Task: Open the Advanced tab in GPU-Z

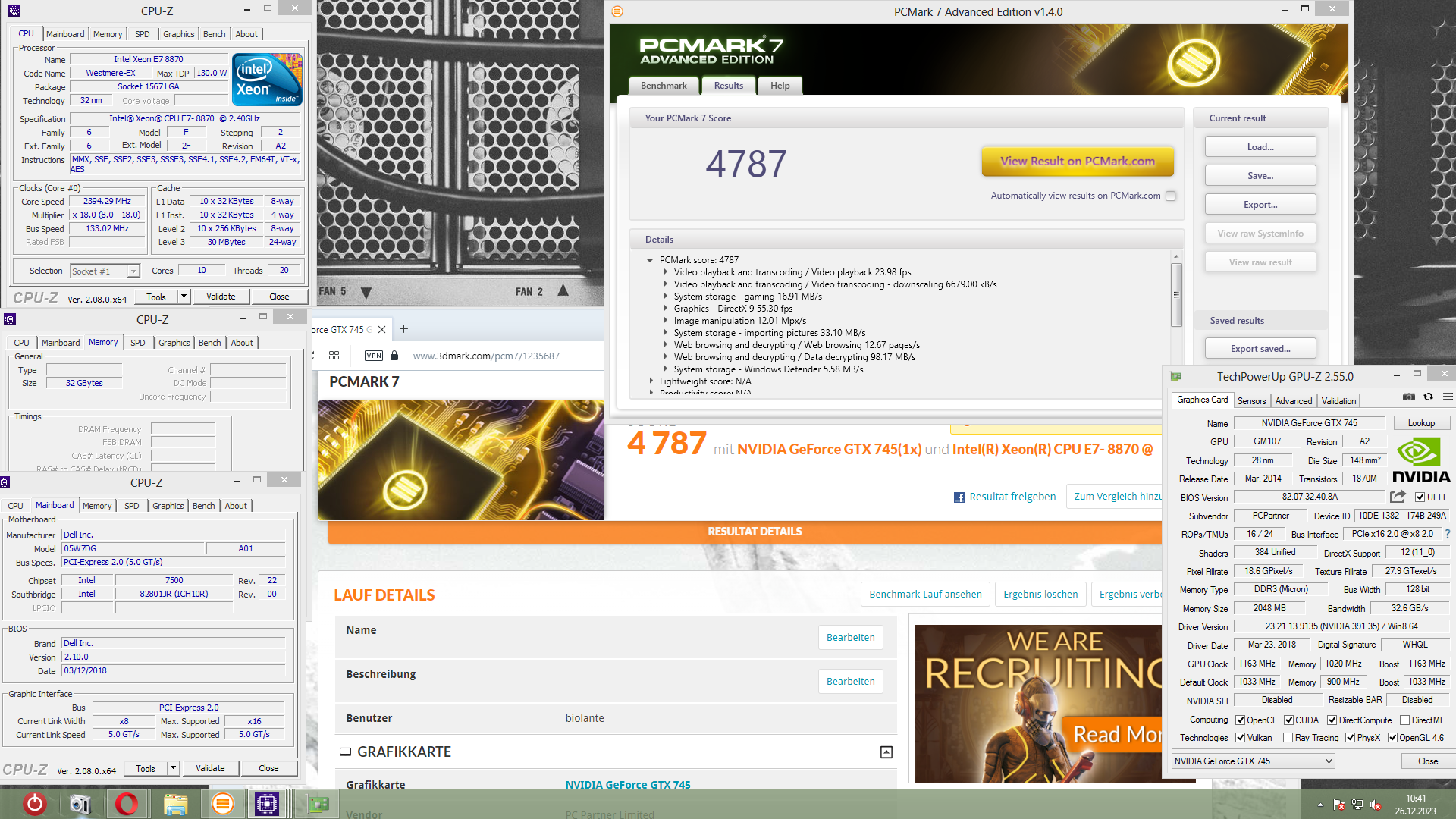Action: 1294,401
